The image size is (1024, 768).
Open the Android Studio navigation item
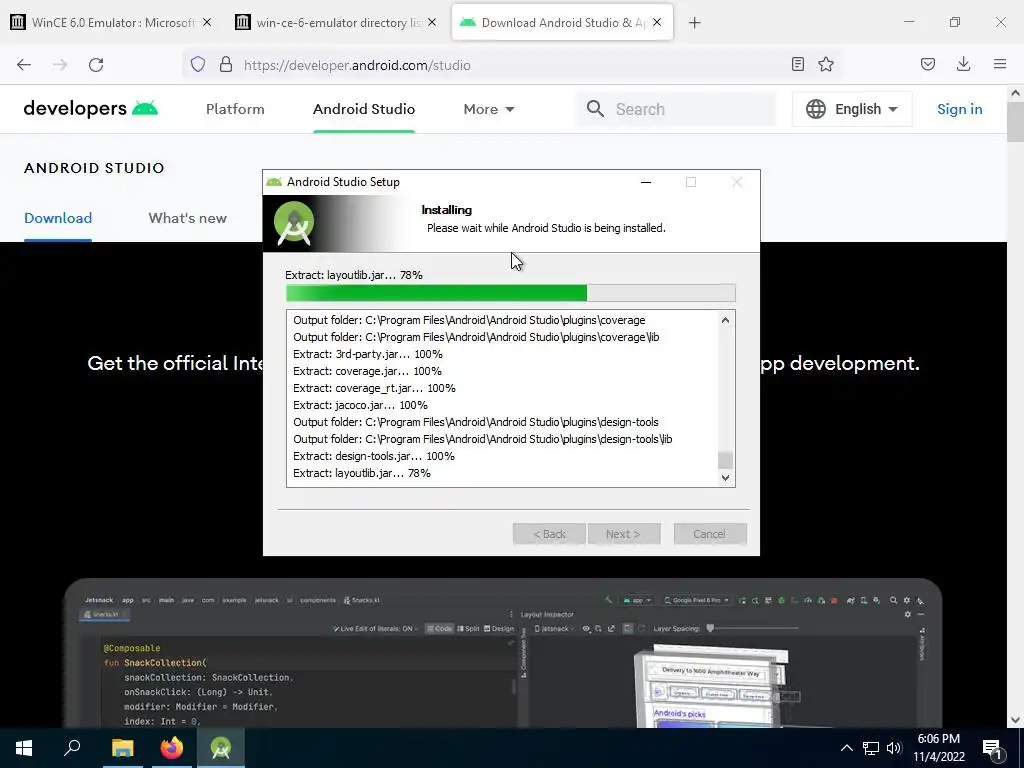(364, 109)
